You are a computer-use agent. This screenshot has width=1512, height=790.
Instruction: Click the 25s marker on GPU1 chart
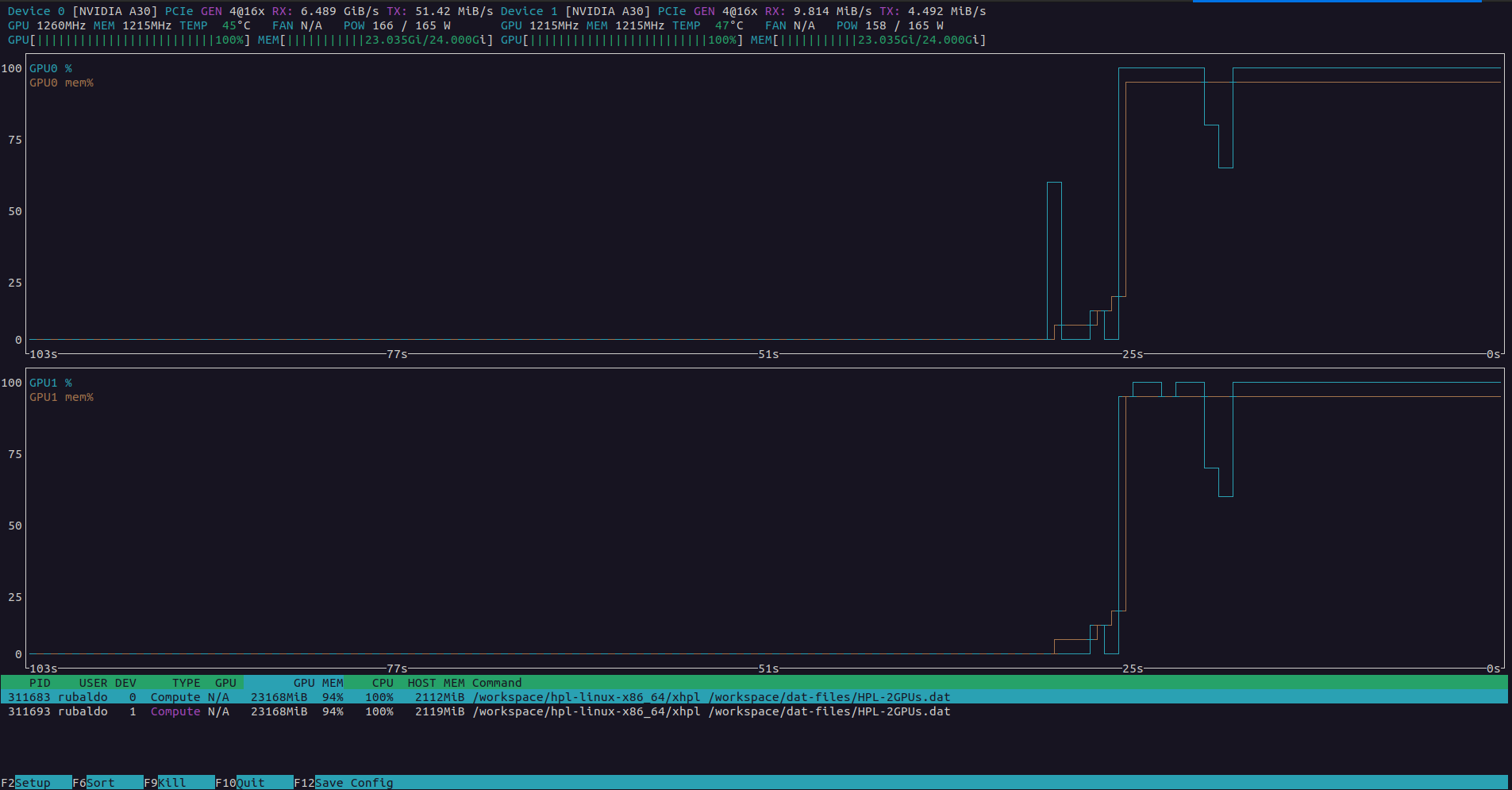pos(1133,669)
